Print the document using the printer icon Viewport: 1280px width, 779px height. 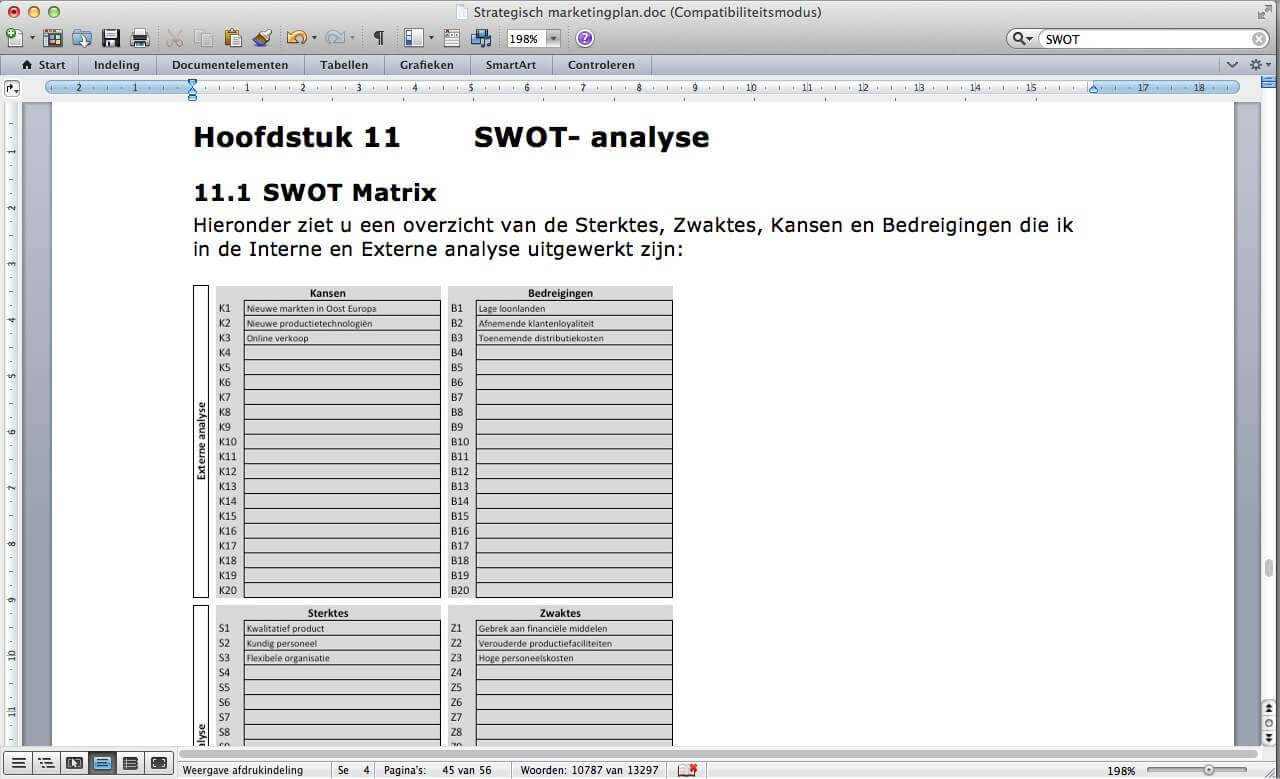(x=140, y=38)
